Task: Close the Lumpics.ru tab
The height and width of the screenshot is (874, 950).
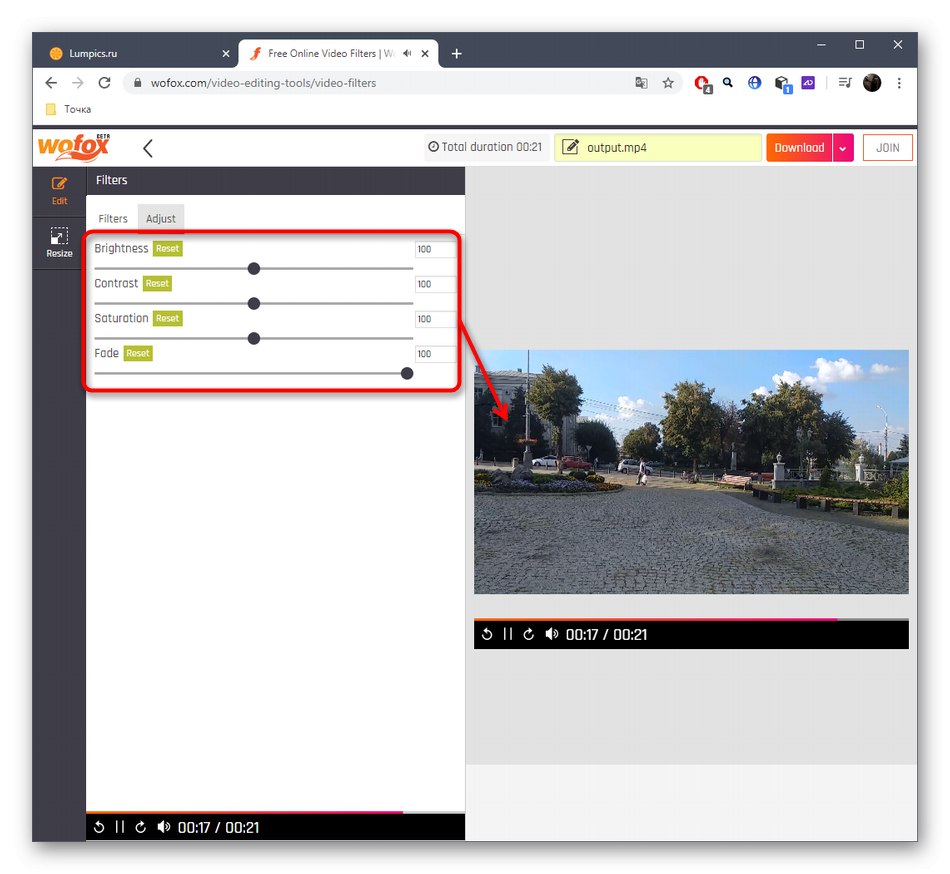Action: (x=226, y=53)
